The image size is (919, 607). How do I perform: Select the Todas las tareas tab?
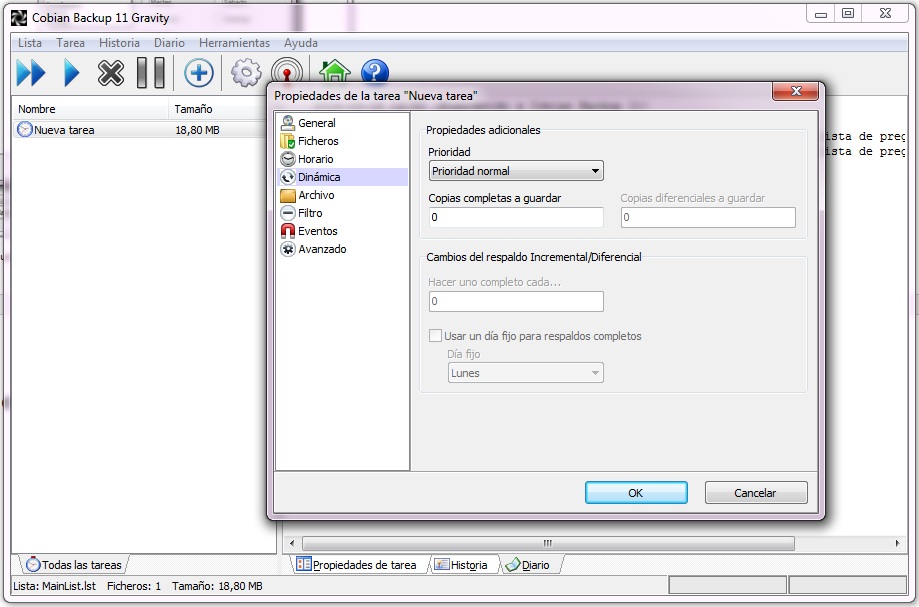click(x=74, y=565)
